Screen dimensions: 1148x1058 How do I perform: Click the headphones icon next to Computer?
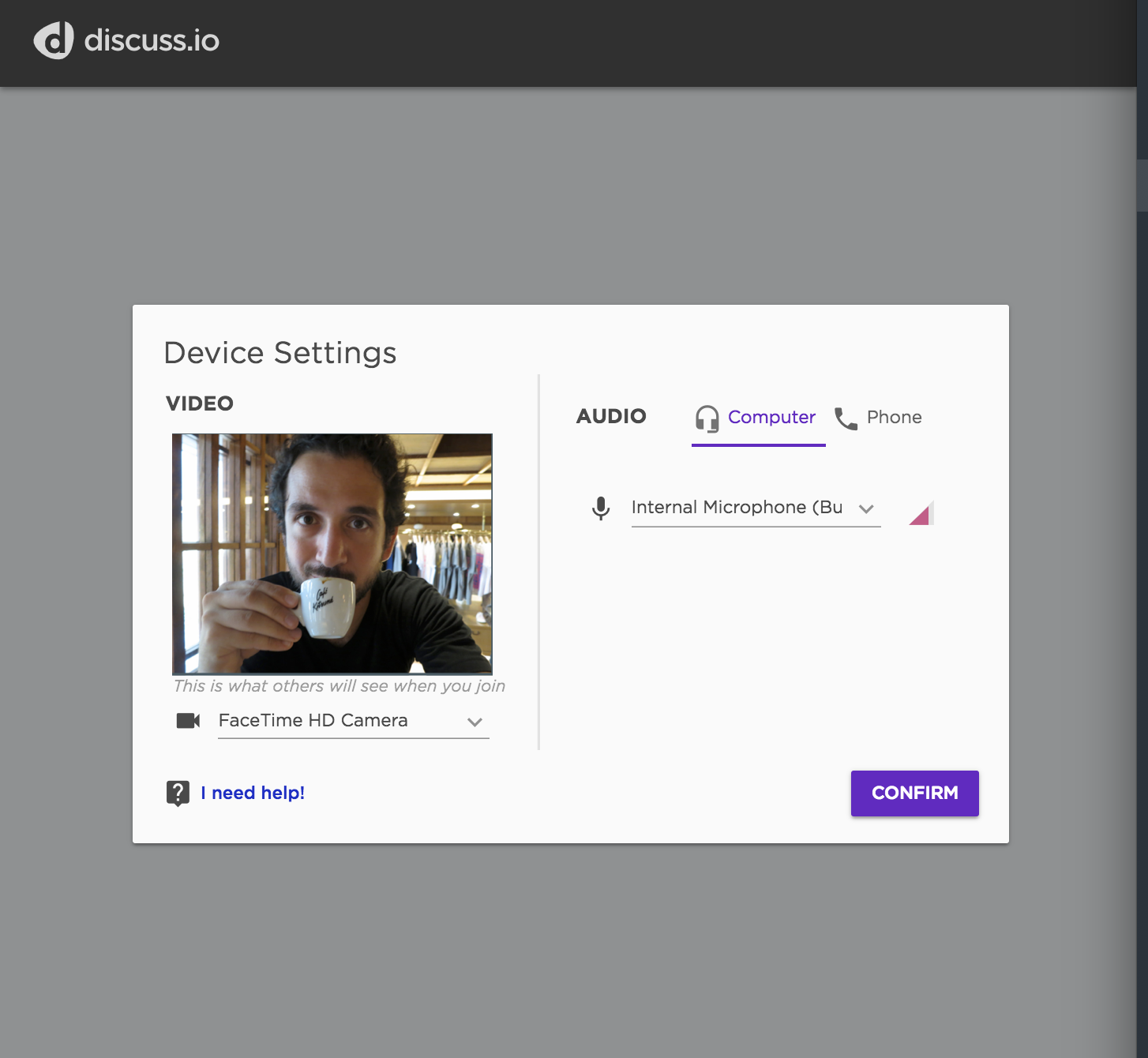pyautogui.click(x=705, y=418)
